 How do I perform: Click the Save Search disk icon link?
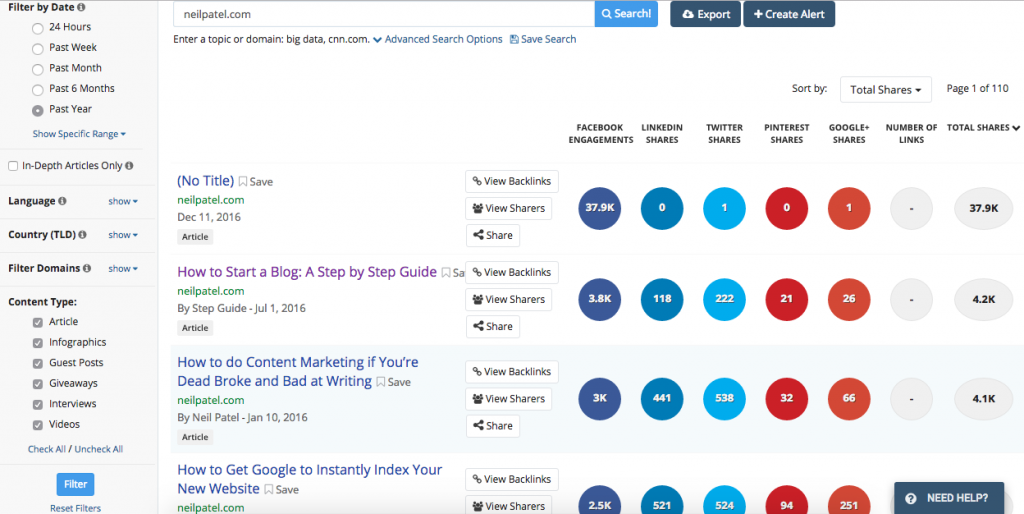coord(543,39)
